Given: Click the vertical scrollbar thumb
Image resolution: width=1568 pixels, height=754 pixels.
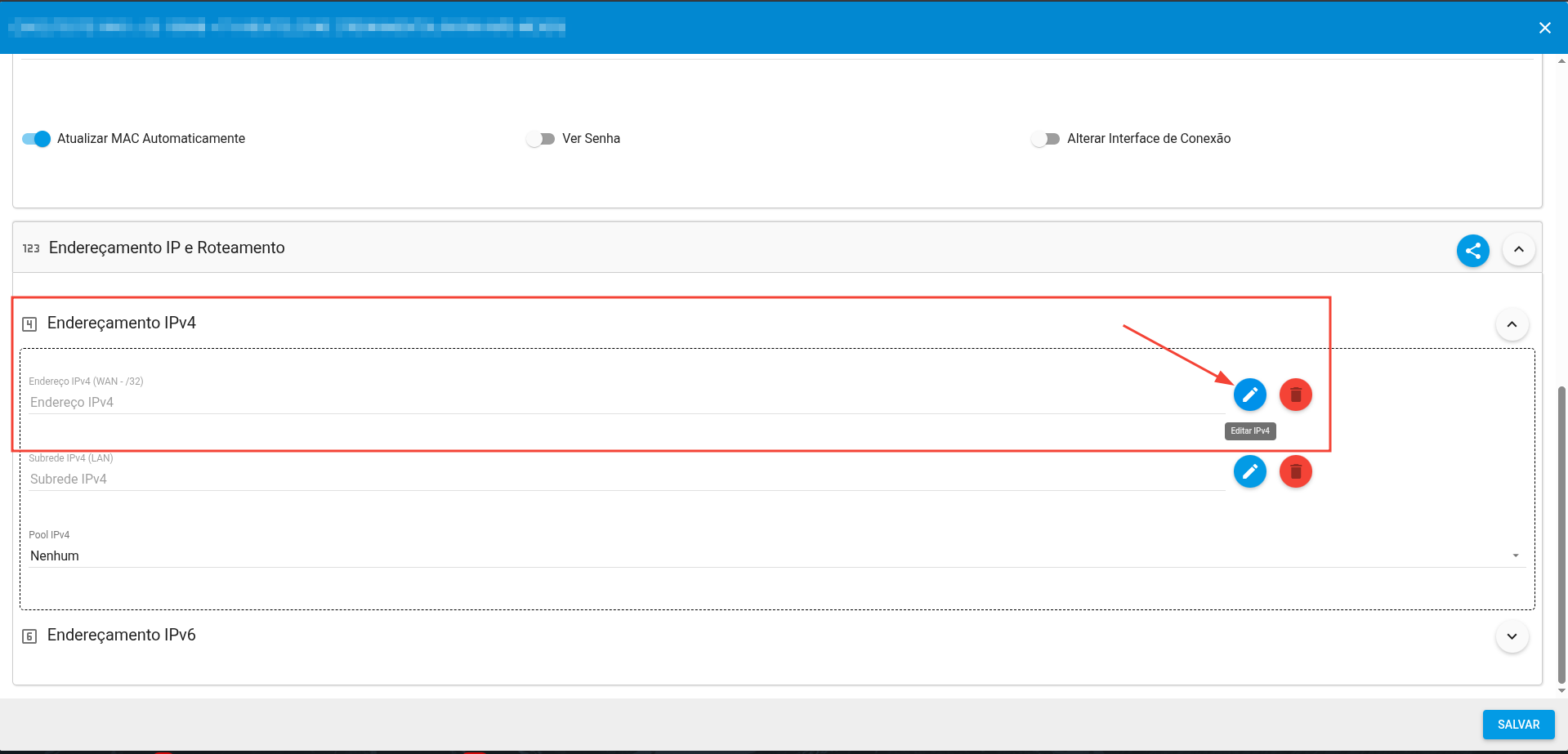Looking at the screenshot, I should pos(1561,531).
